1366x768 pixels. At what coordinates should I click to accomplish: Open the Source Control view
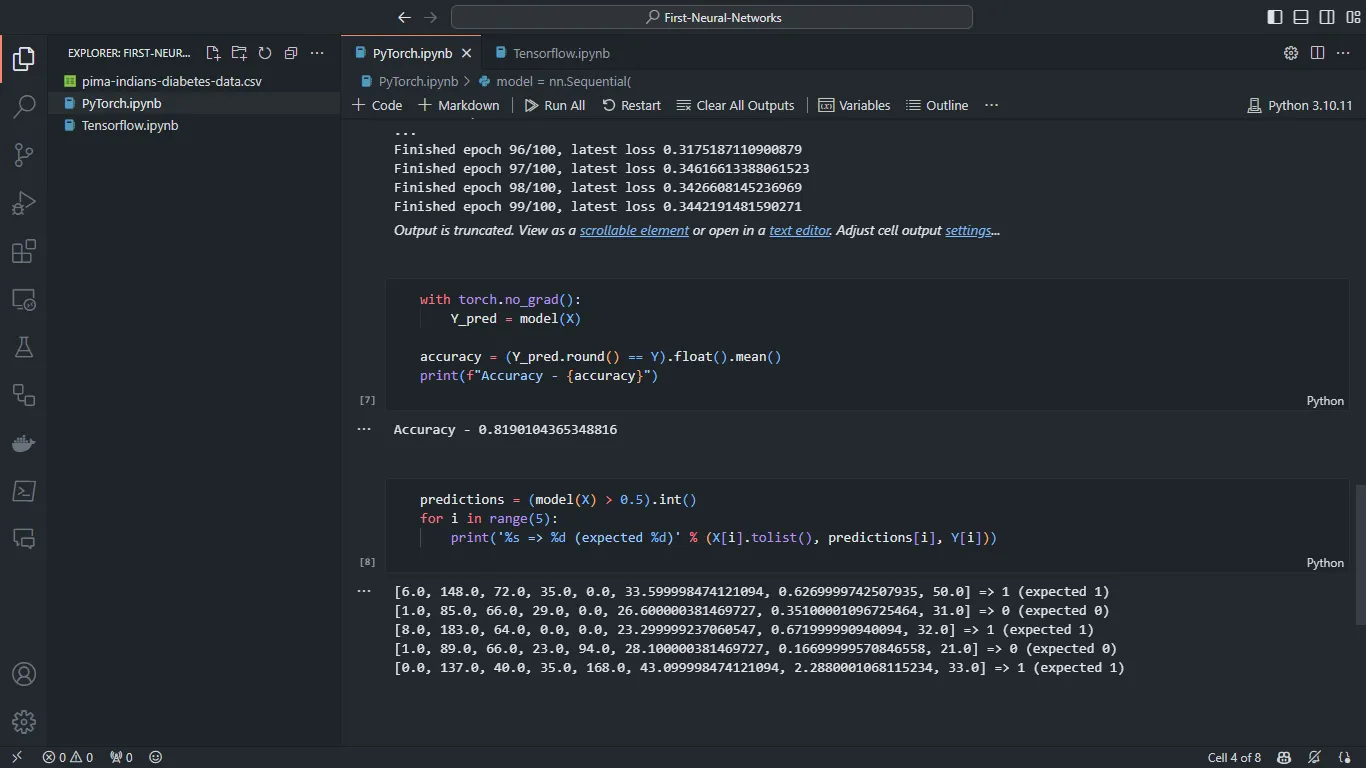[24, 155]
